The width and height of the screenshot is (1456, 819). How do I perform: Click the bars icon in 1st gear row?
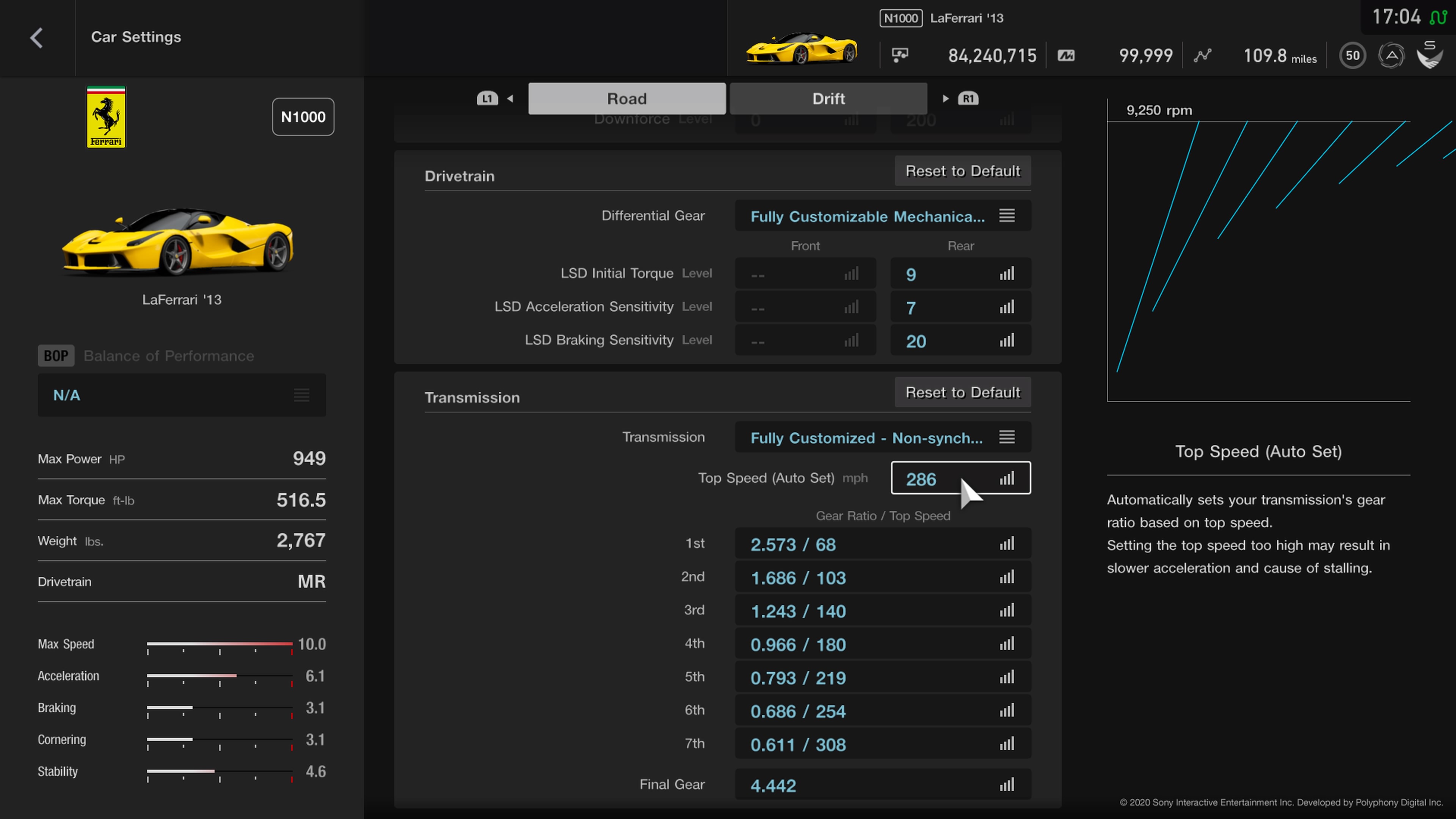point(1007,544)
